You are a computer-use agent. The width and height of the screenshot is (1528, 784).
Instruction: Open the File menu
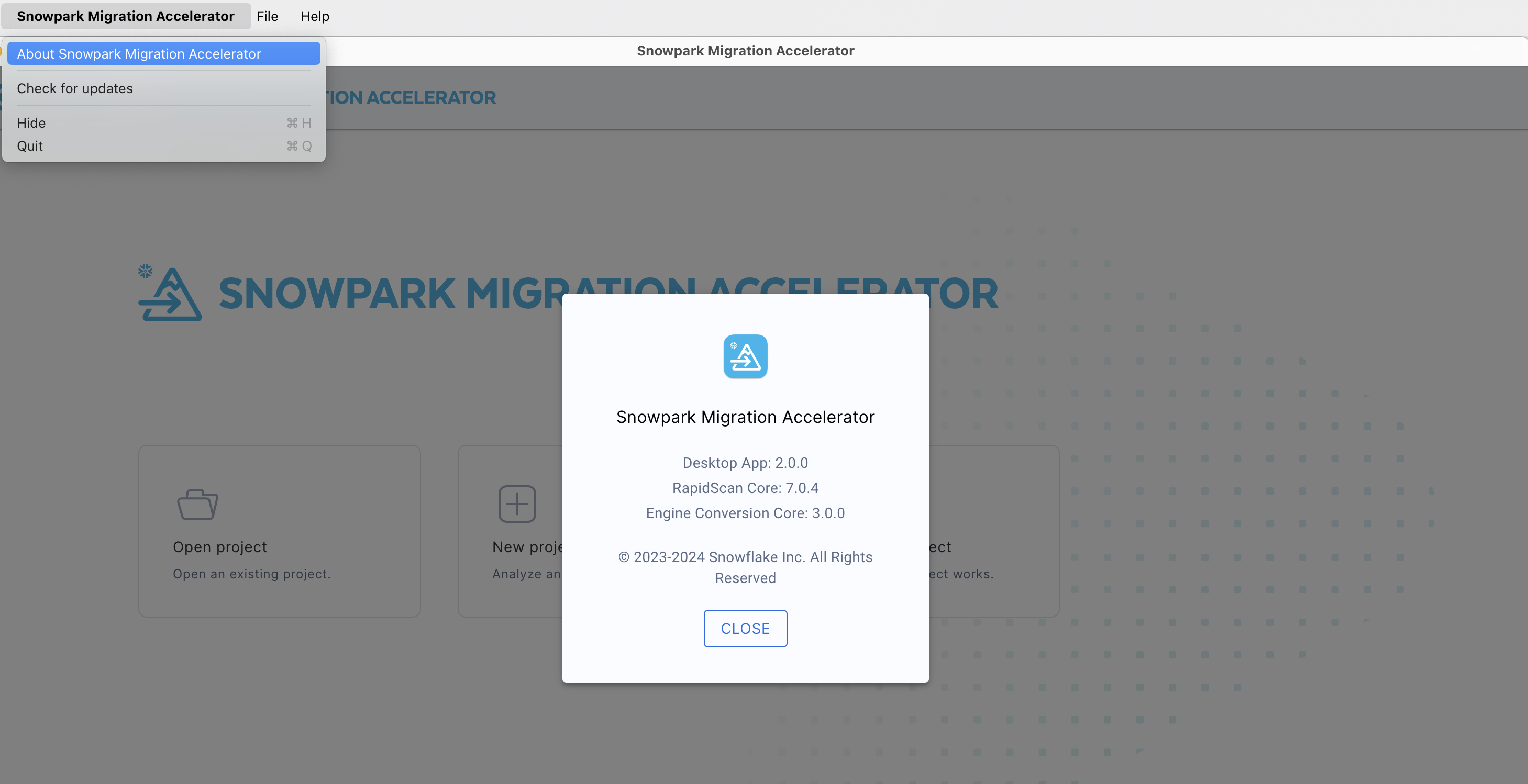(267, 16)
